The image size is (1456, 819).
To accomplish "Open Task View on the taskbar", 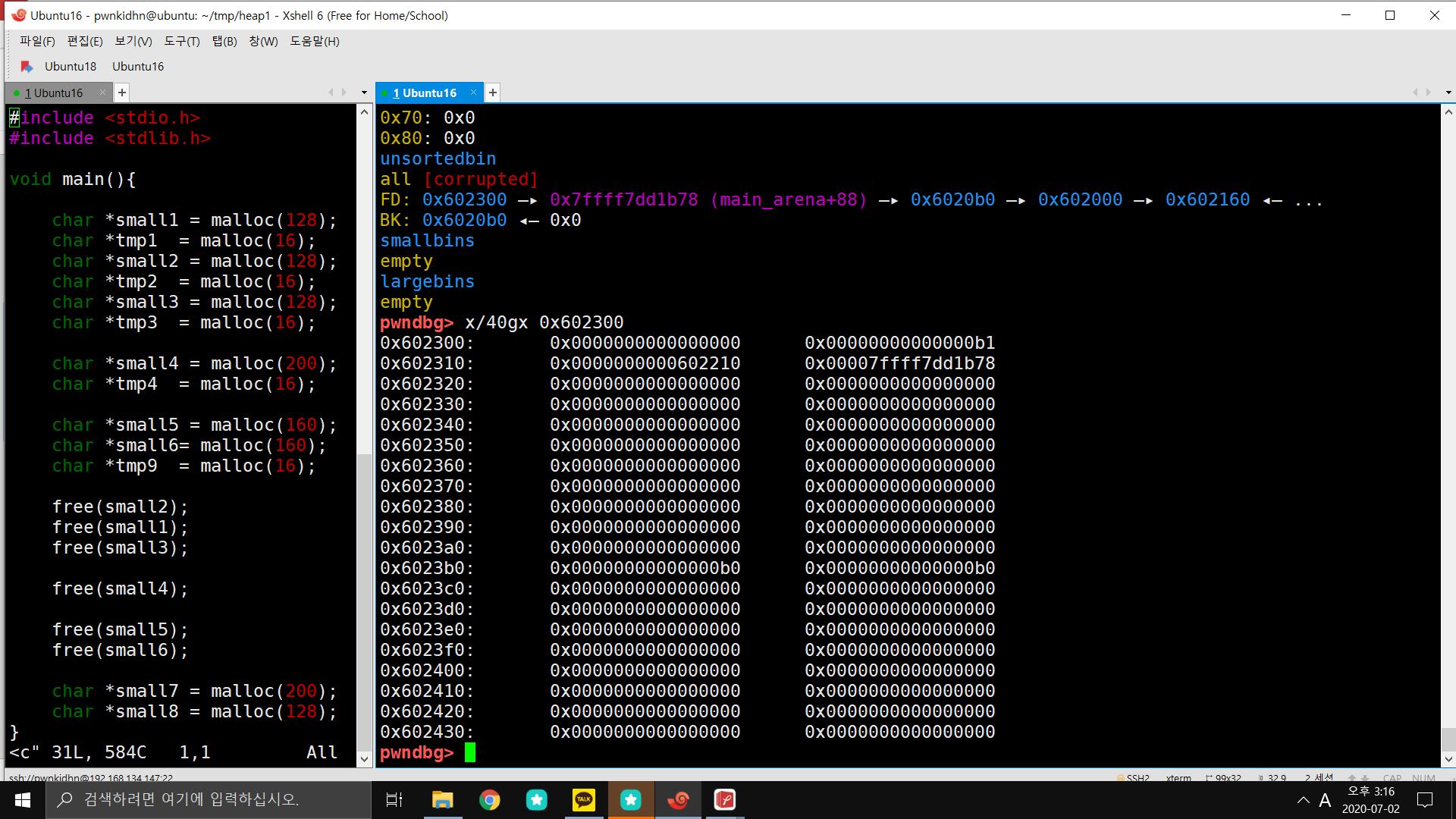I will pos(394,800).
